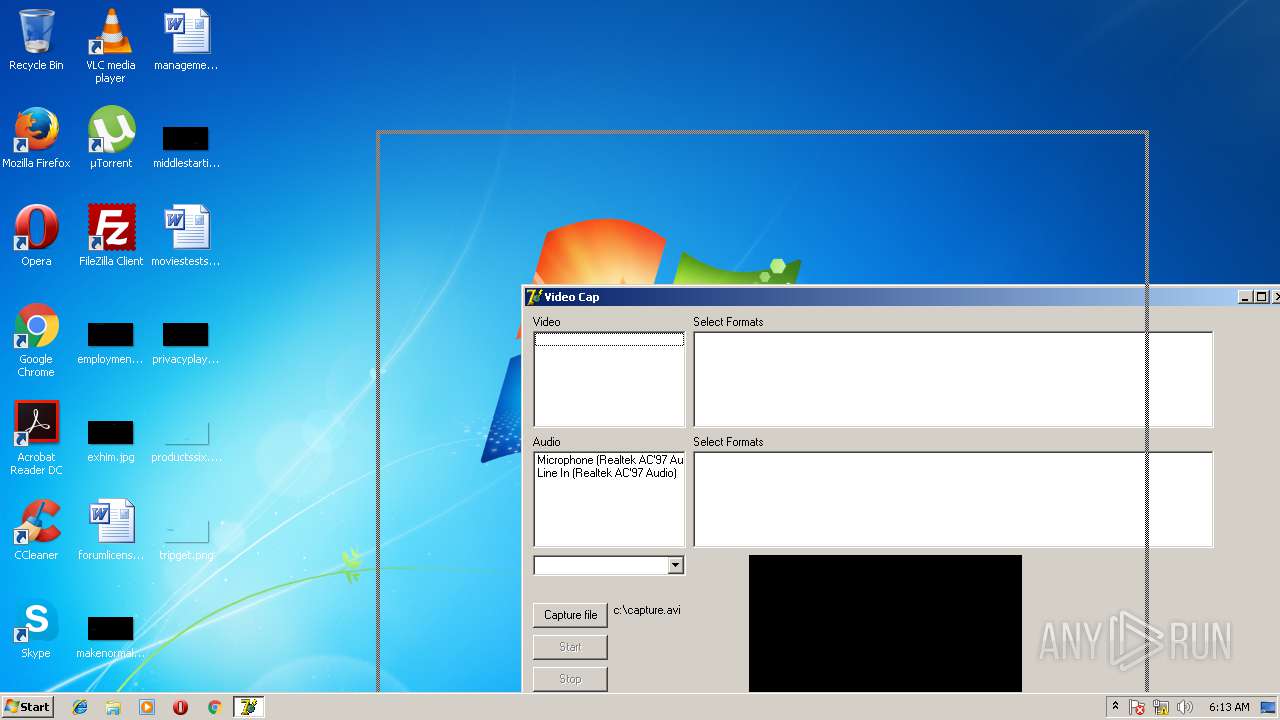Select the makenormal file icon

[x=110, y=636]
